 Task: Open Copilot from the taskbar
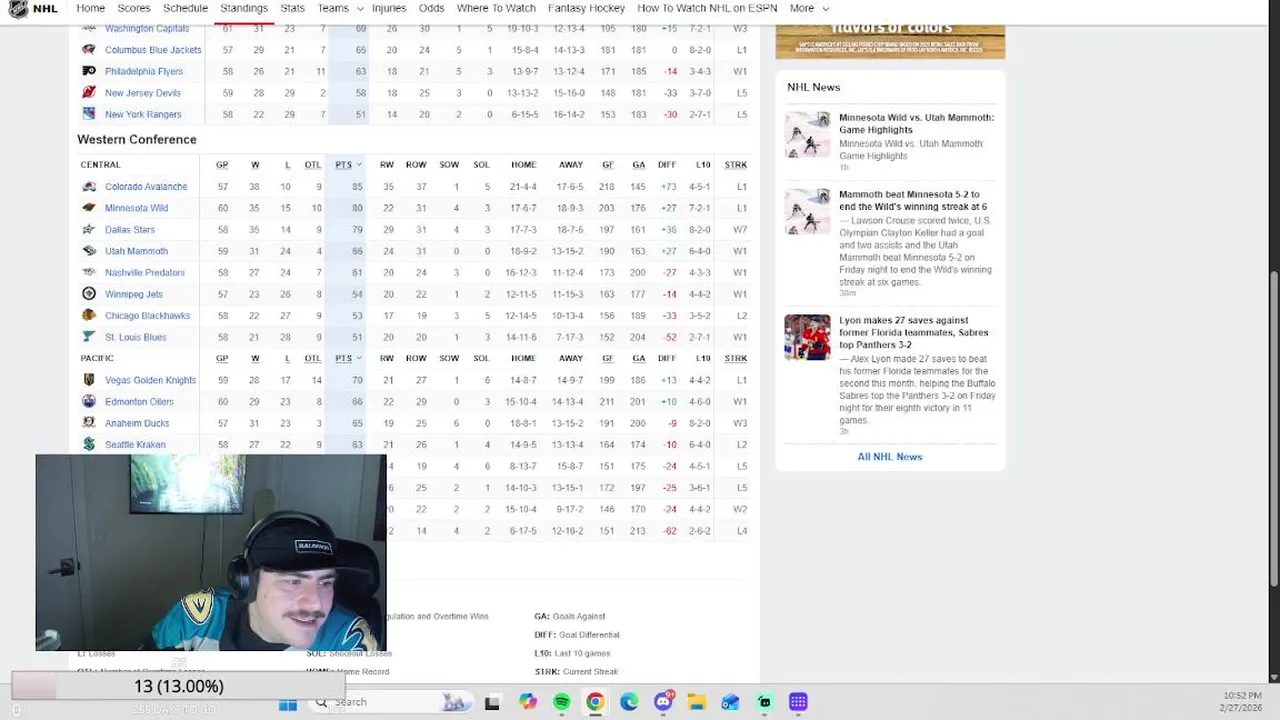(x=527, y=703)
